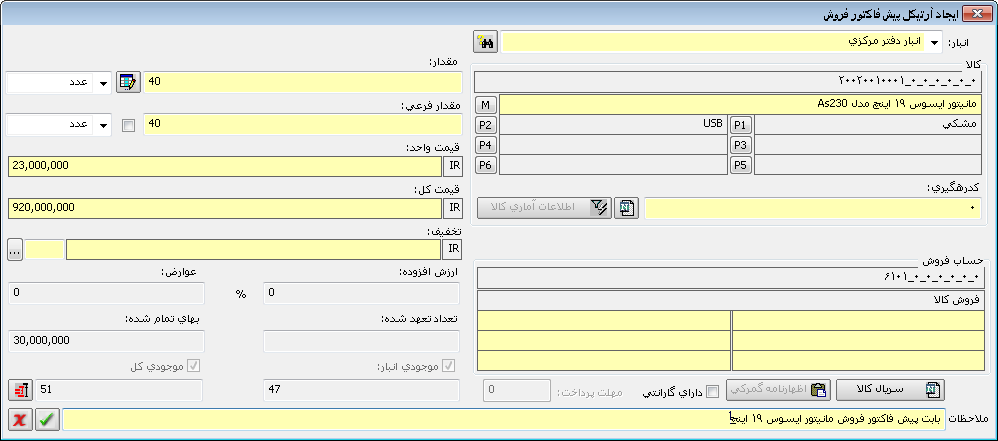Click the P2 property button next to USB
The image size is (998, 441).
[486, 125]
